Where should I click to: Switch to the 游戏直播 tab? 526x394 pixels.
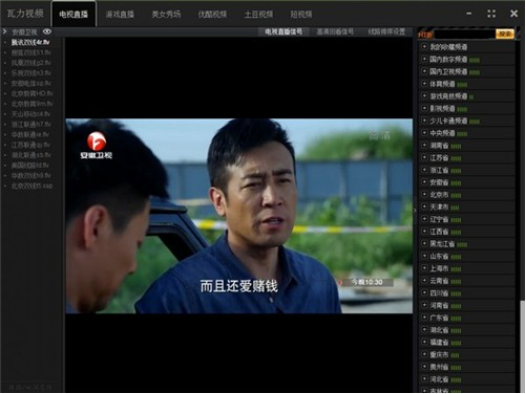pos(120,14)
